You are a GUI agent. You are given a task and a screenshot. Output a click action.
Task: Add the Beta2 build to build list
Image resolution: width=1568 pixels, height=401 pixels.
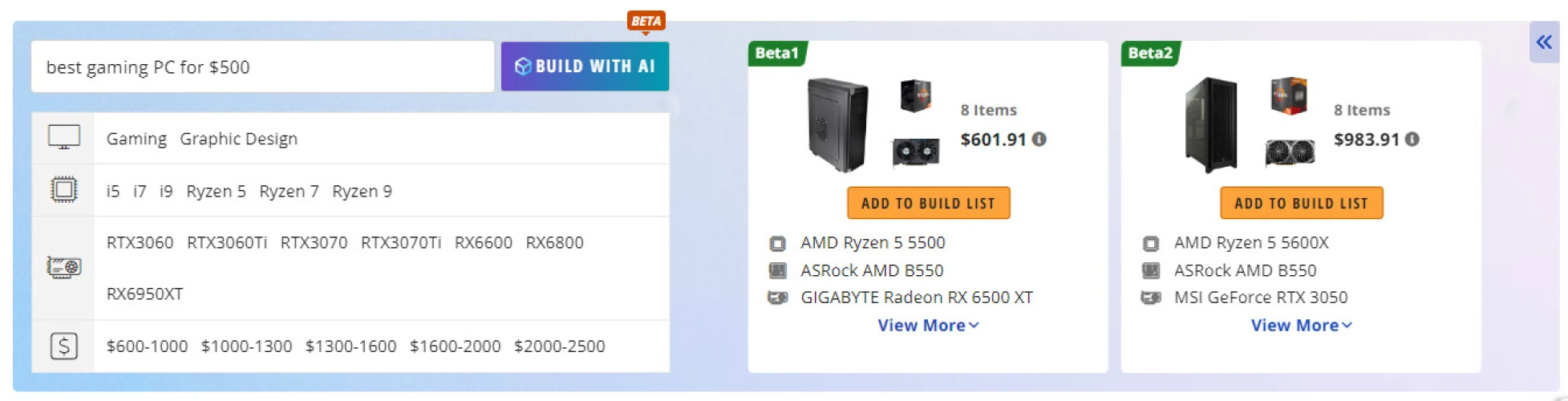pos(1301,204)
